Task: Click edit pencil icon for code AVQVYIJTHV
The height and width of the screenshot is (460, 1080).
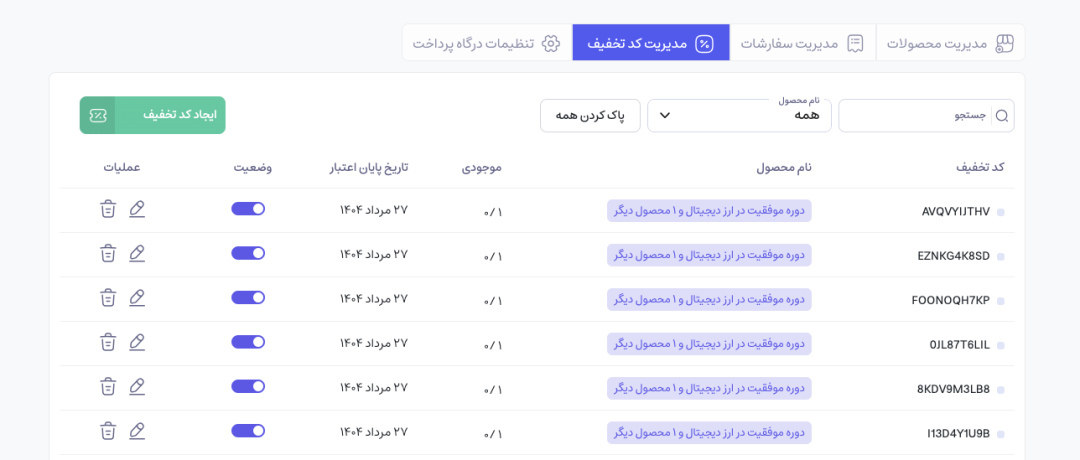Action: pyautogui.click(x=137, y=209)
